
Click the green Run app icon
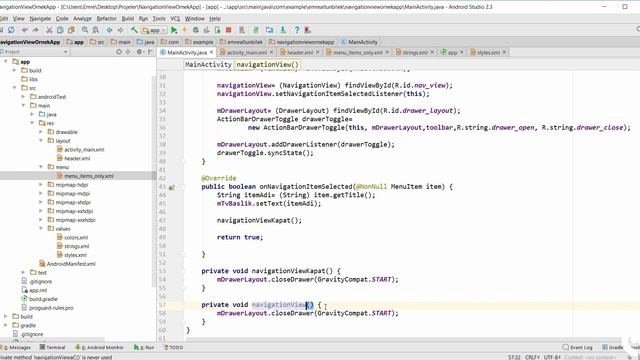point(174,30)
